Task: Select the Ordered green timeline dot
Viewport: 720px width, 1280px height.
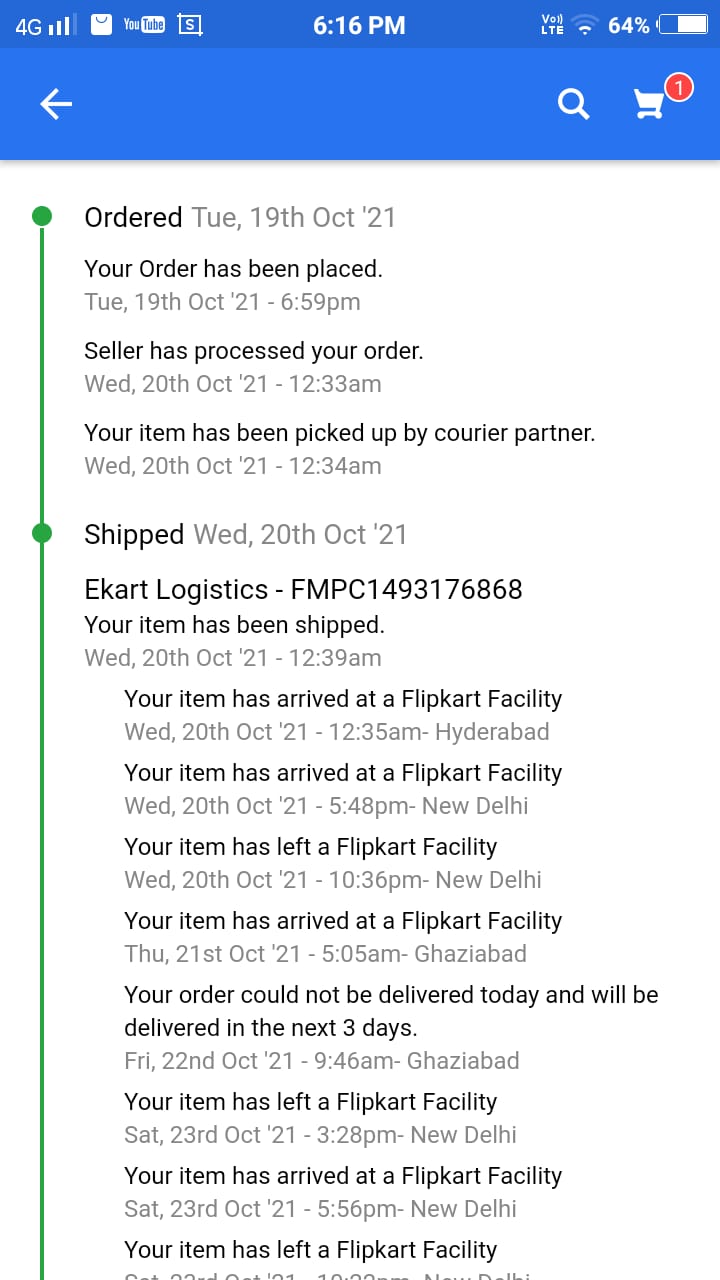Action: coord(42,216)
